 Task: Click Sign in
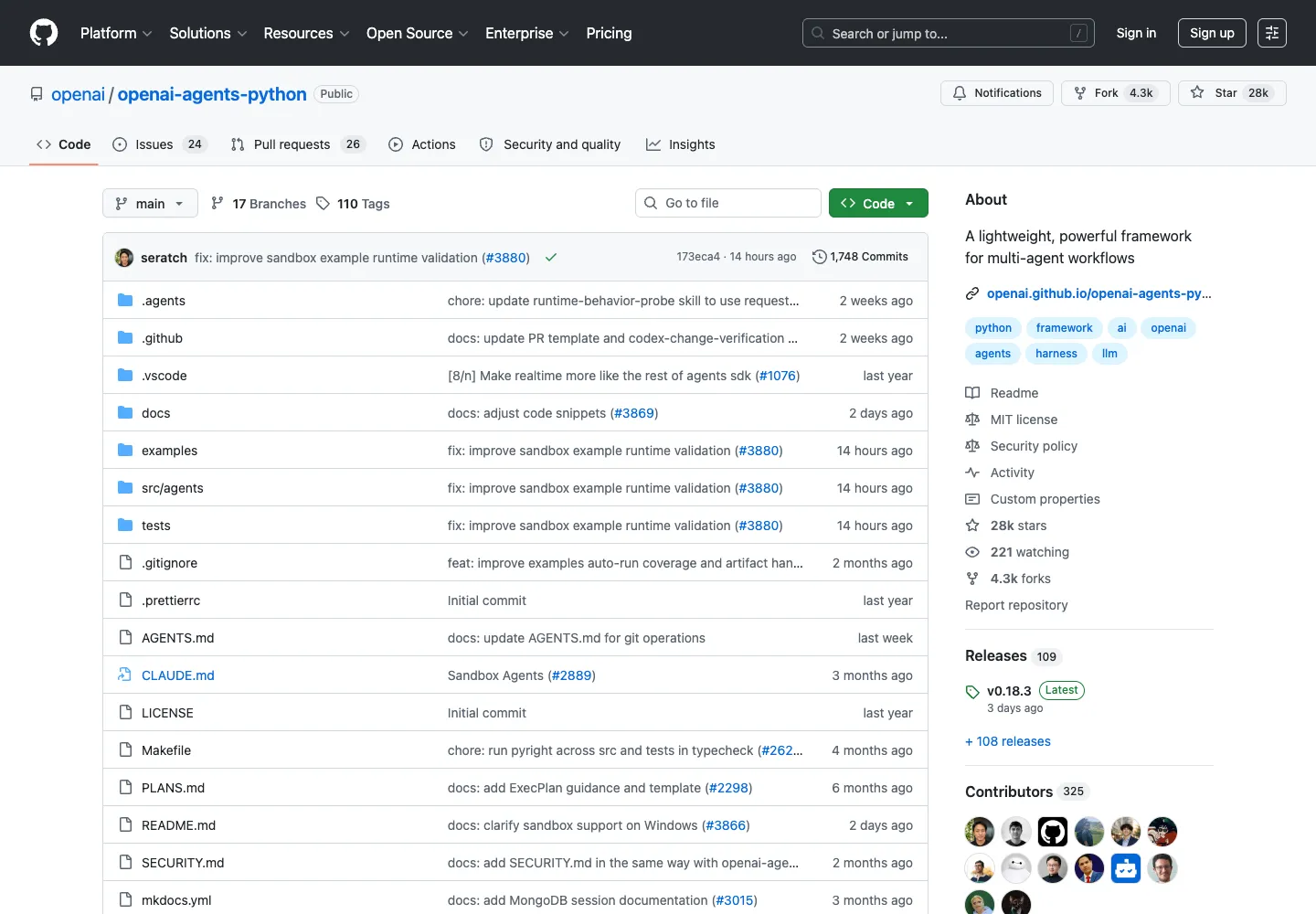(x=1136, y=33)
